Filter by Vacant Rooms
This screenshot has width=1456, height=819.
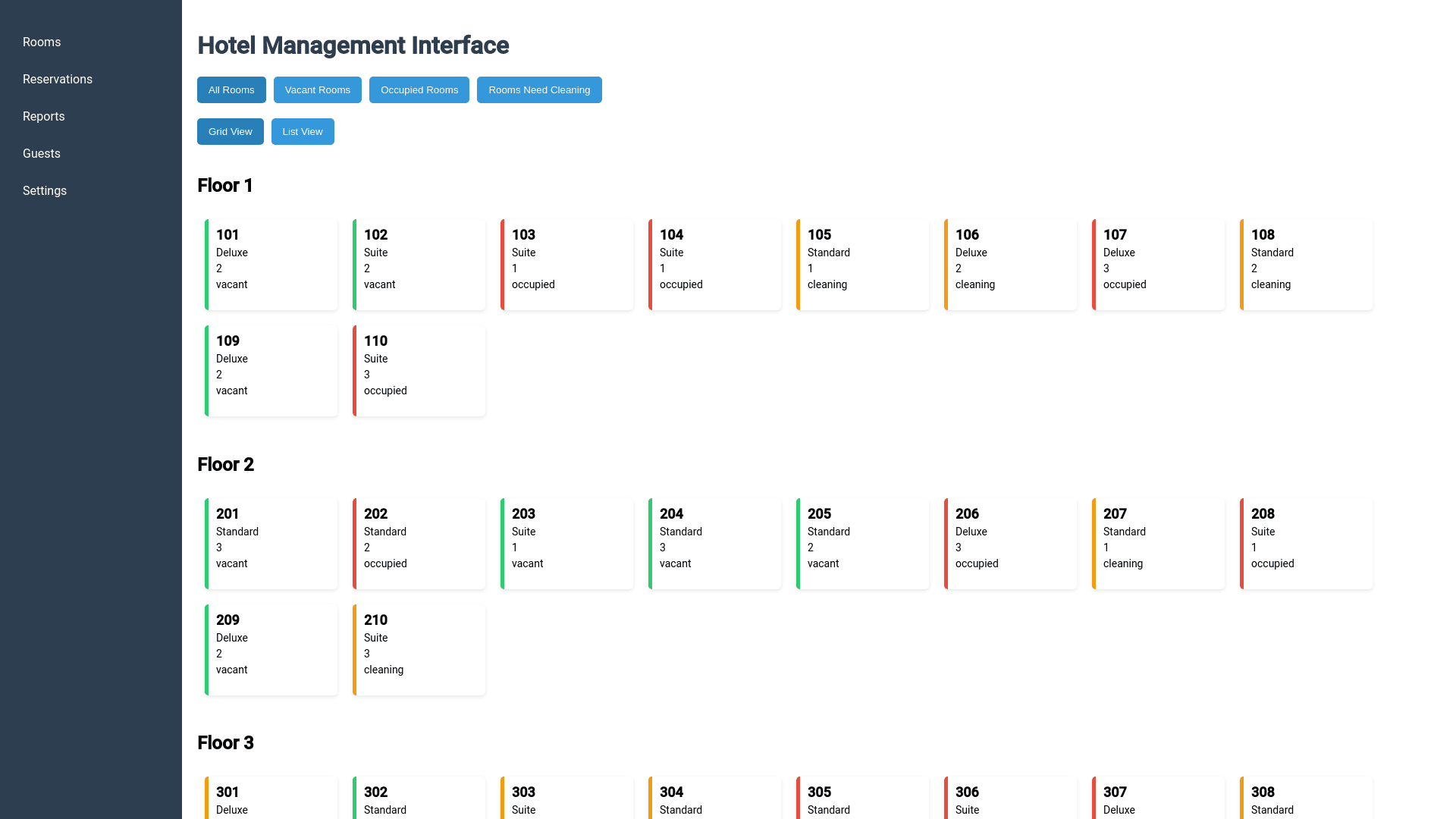(317, 90)
